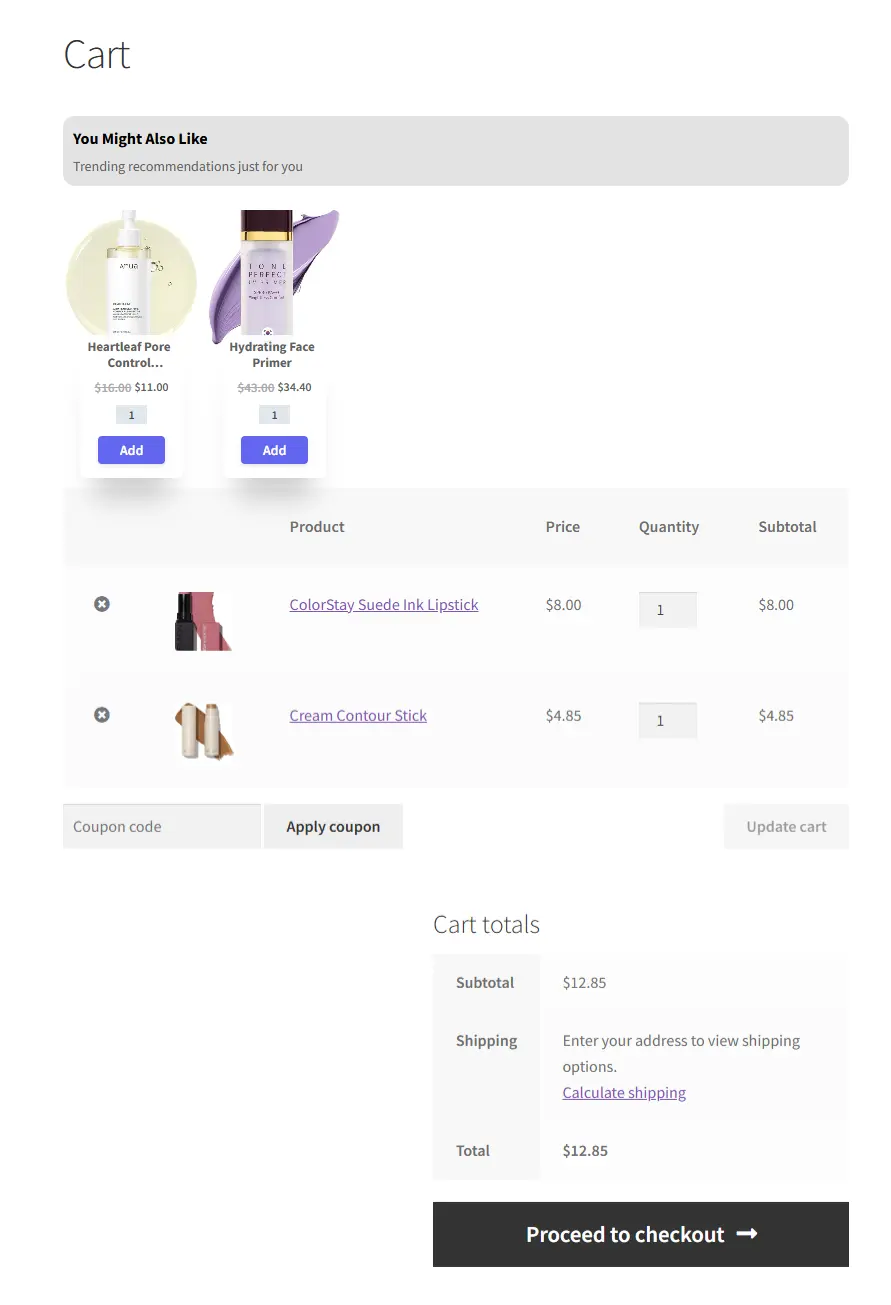
Task: Open Calculate shipping link
Action: (x=624, y=1093)
